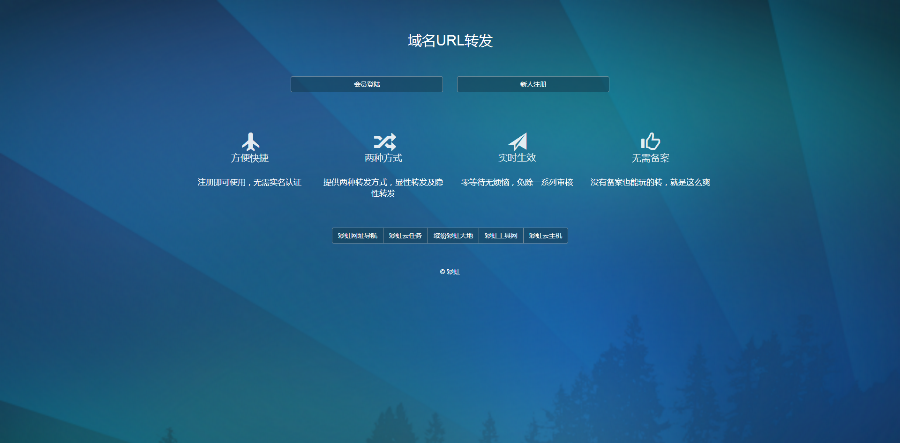Click the description starting with 没有备案也能玩
The width and height of the screenshot is (900, 443).
[x=650, y=182]
